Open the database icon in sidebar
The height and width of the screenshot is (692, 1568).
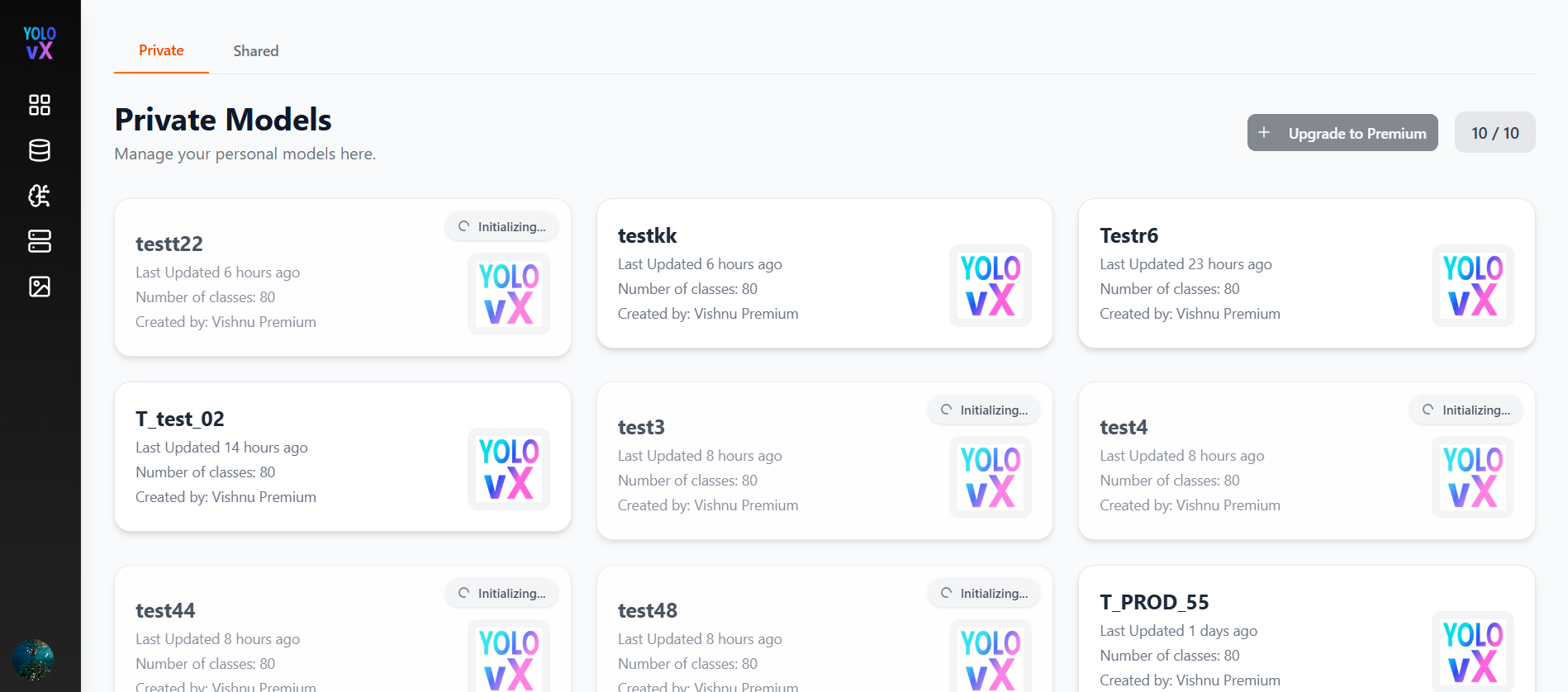click(x=40, y=150)
